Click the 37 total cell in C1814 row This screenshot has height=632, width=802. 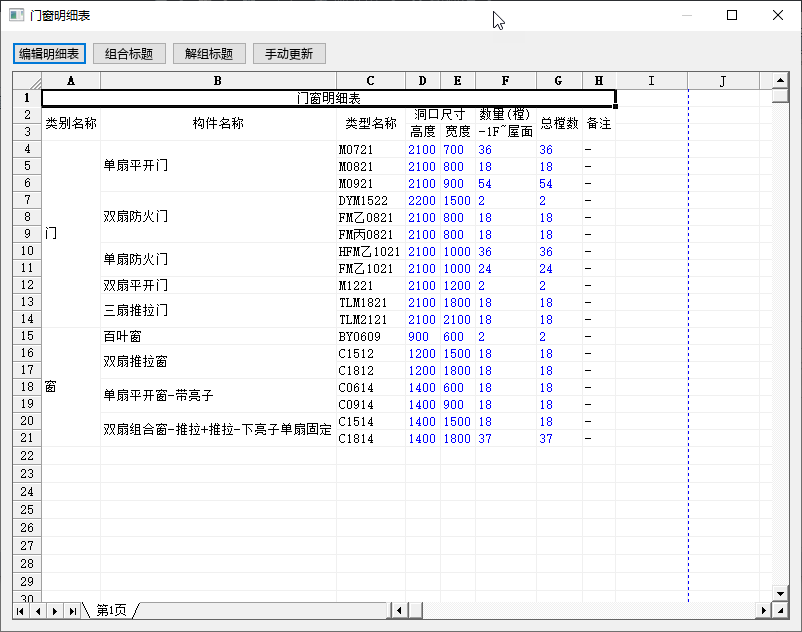[559, 438]
